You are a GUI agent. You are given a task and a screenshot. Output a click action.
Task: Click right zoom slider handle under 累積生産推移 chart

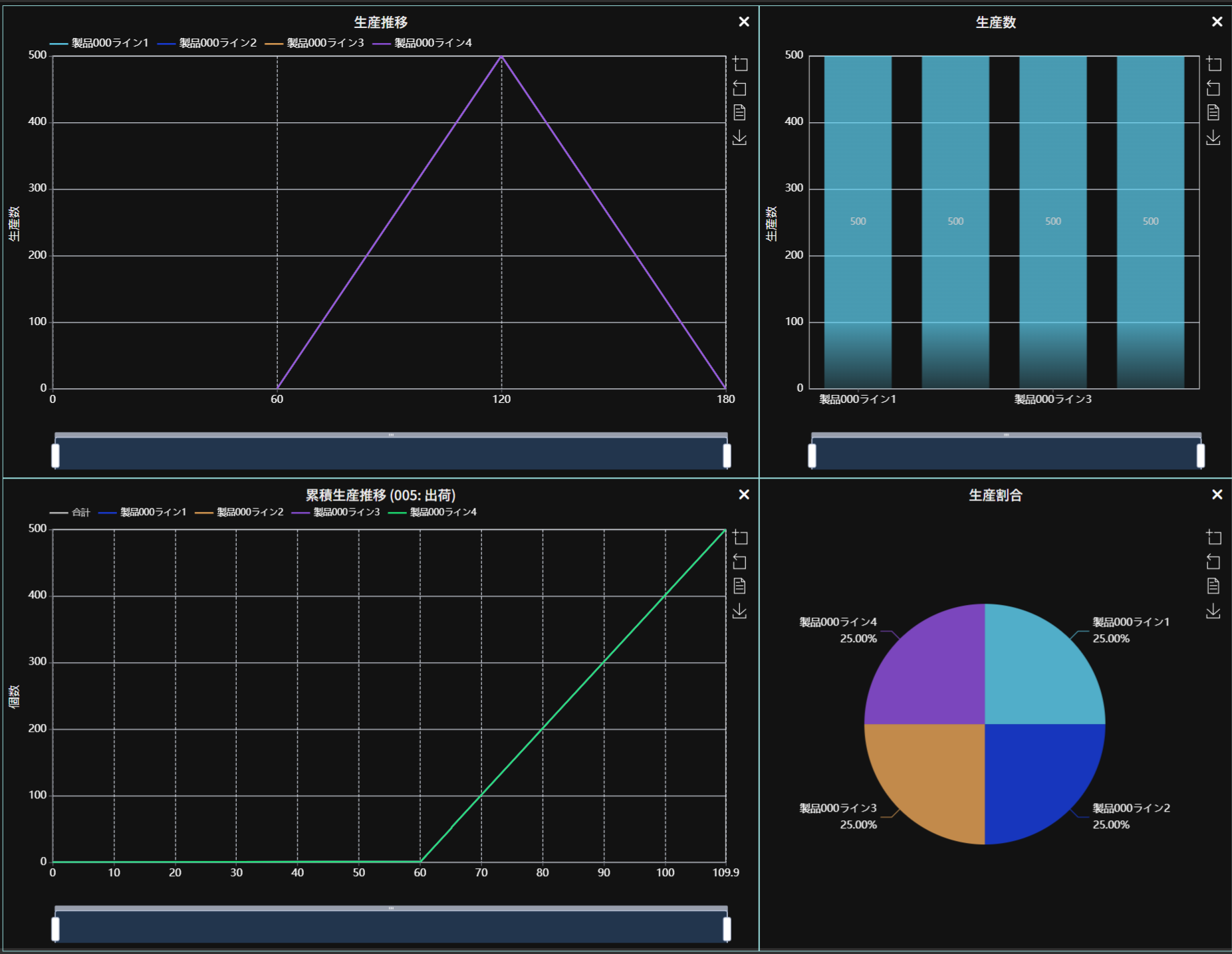pyautogui.click(x=727, y=929)
